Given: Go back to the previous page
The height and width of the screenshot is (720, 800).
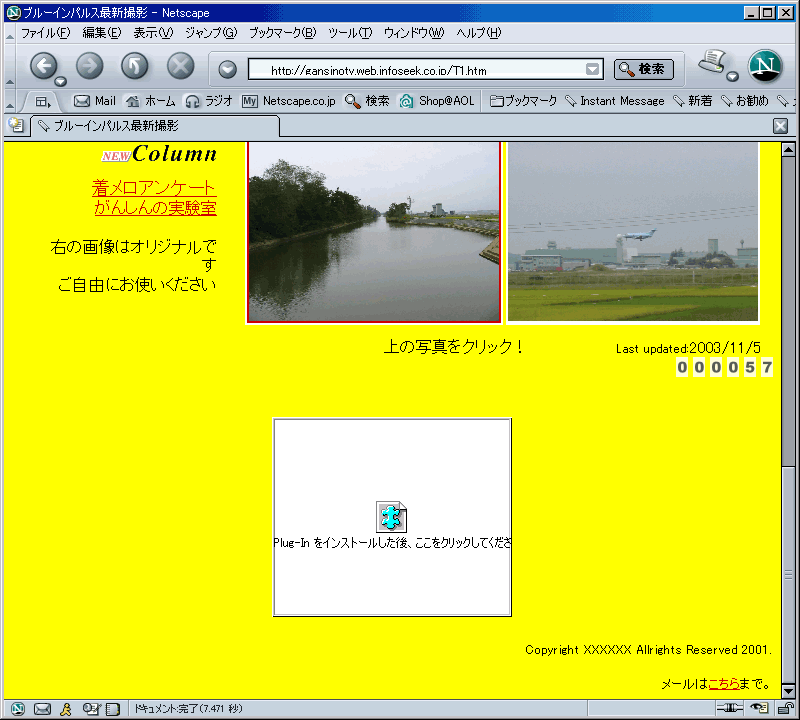Looking at the screenshot, I should (x=44, y=66).
